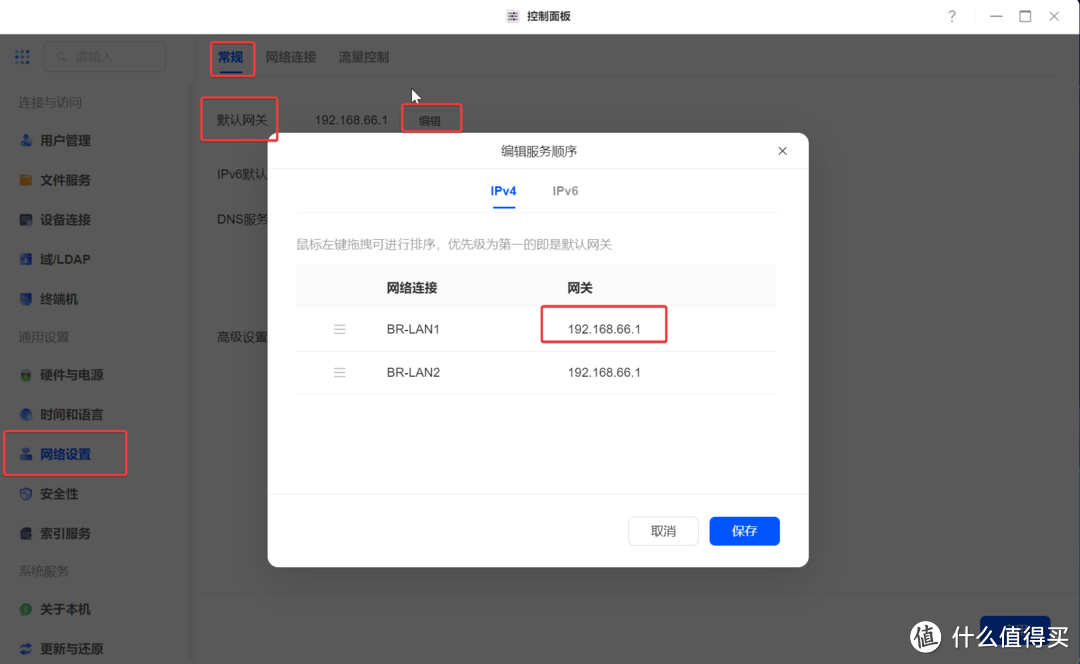Click the 保存 button to save gateway order
This screenshot has height=664, width=1080.
tap(744, 531)
